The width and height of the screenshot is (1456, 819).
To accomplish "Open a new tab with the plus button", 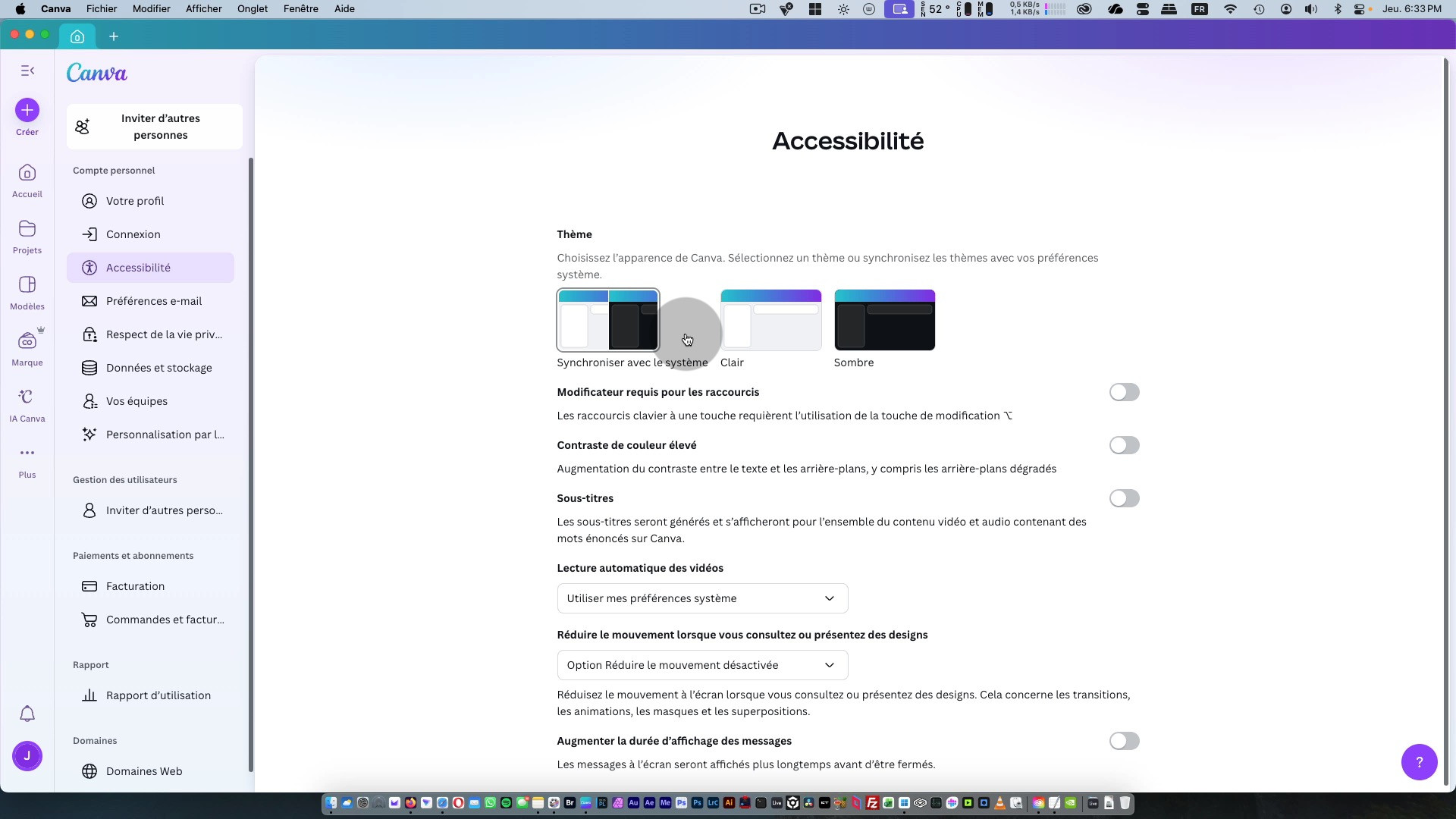I will (x=114, y=36).
